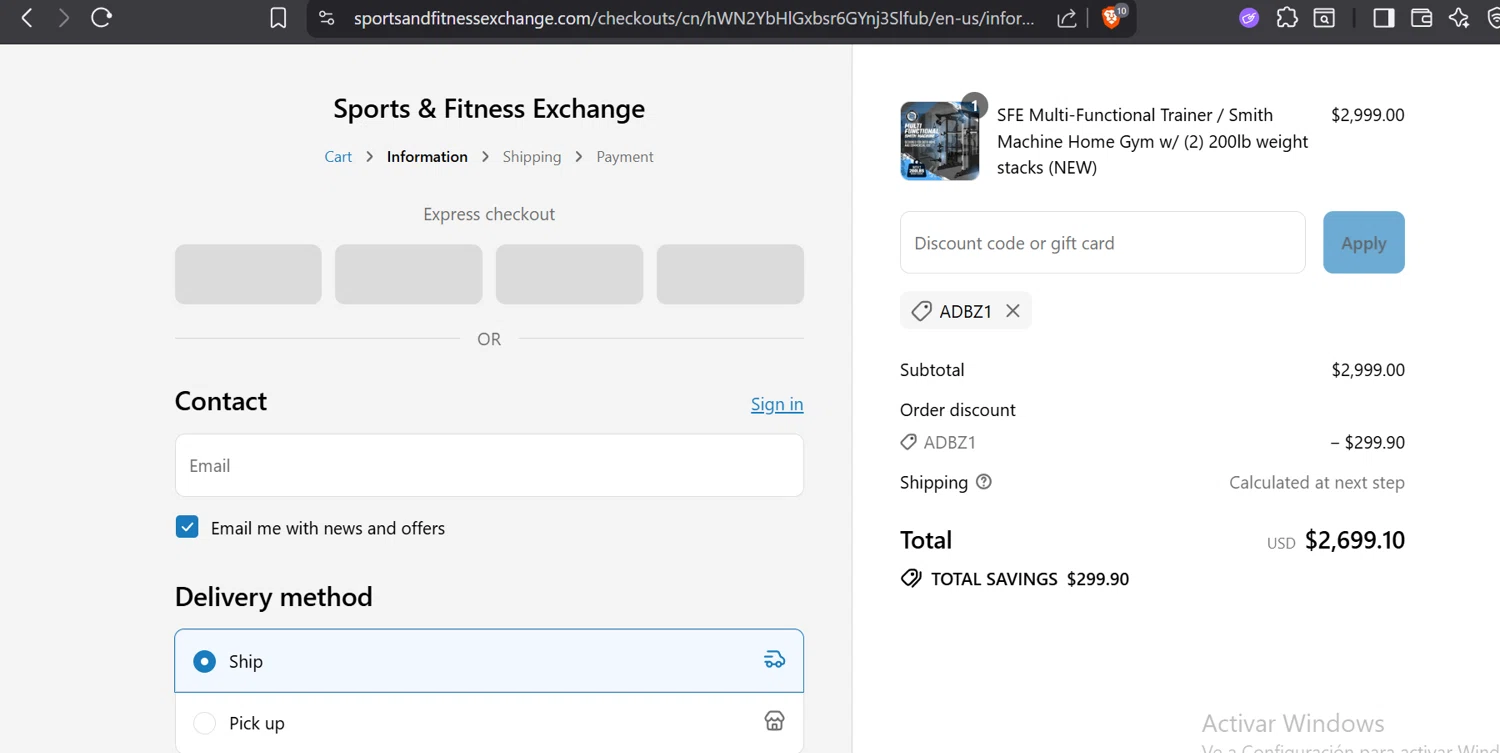Go back to the previous page
The image size is (1500, 753).
(x=27, y=18)
